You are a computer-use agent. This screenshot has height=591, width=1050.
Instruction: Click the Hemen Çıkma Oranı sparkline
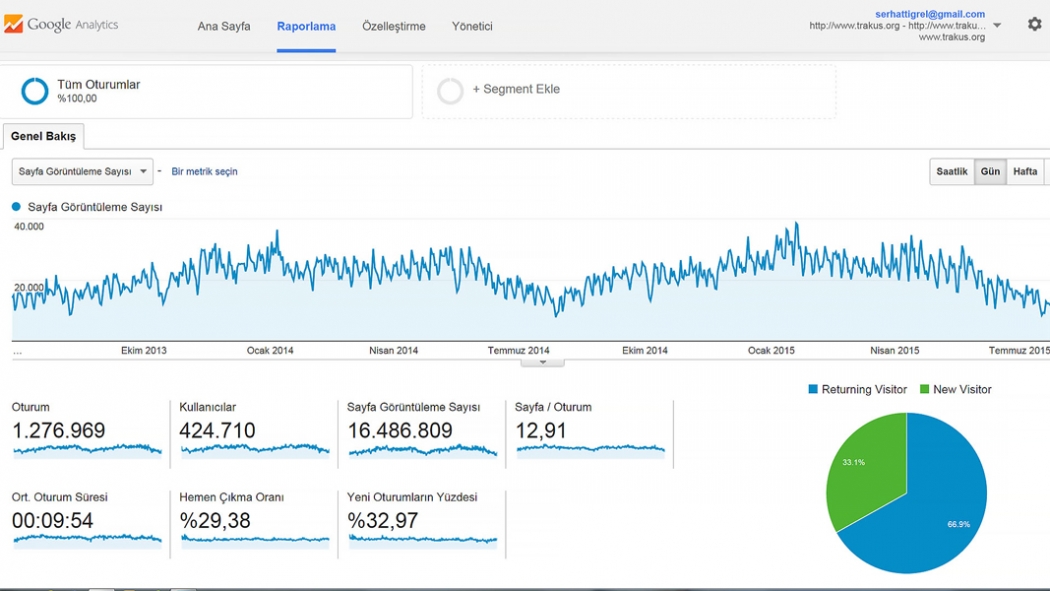255,540
